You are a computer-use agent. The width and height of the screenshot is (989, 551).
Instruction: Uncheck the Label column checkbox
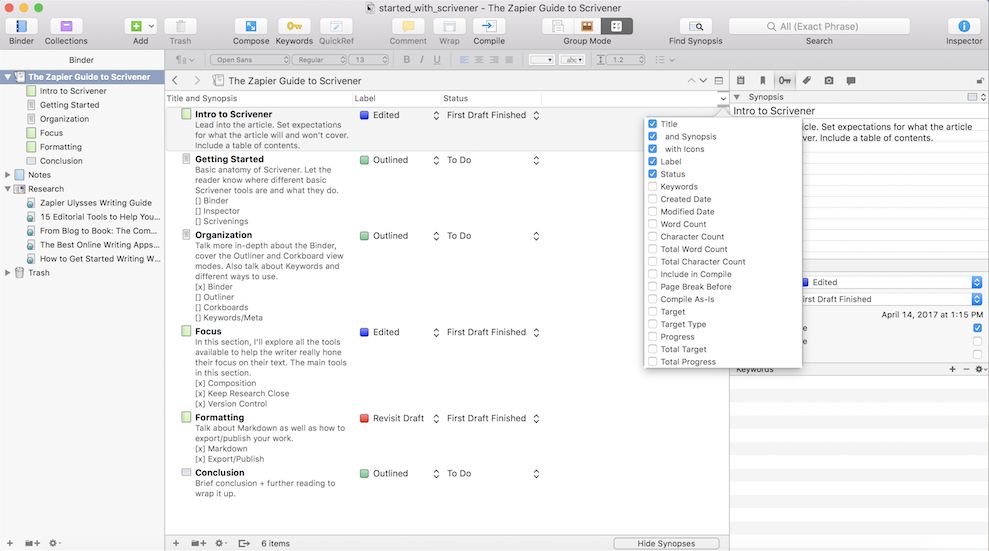[653, 161]
